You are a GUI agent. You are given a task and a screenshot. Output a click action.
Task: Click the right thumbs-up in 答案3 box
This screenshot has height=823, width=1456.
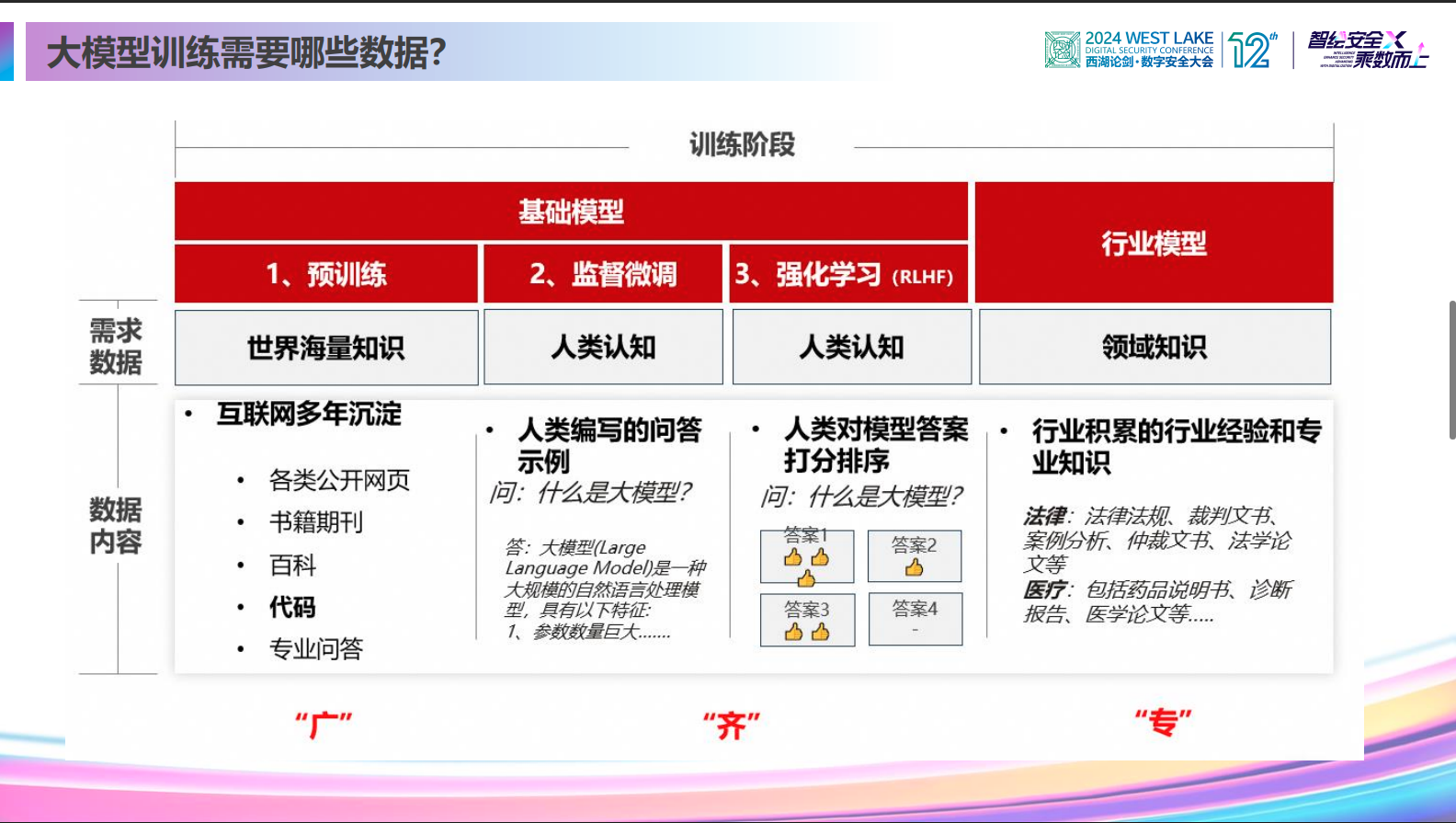point(821,632)
